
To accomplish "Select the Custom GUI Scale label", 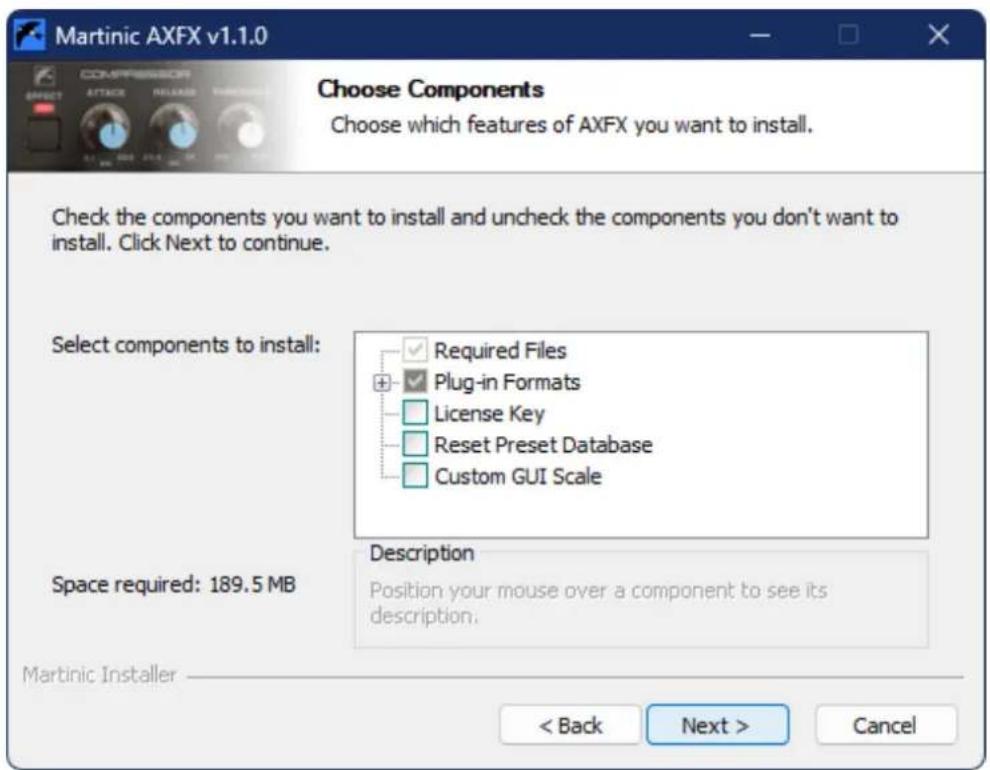I will (x=518, y=476).
